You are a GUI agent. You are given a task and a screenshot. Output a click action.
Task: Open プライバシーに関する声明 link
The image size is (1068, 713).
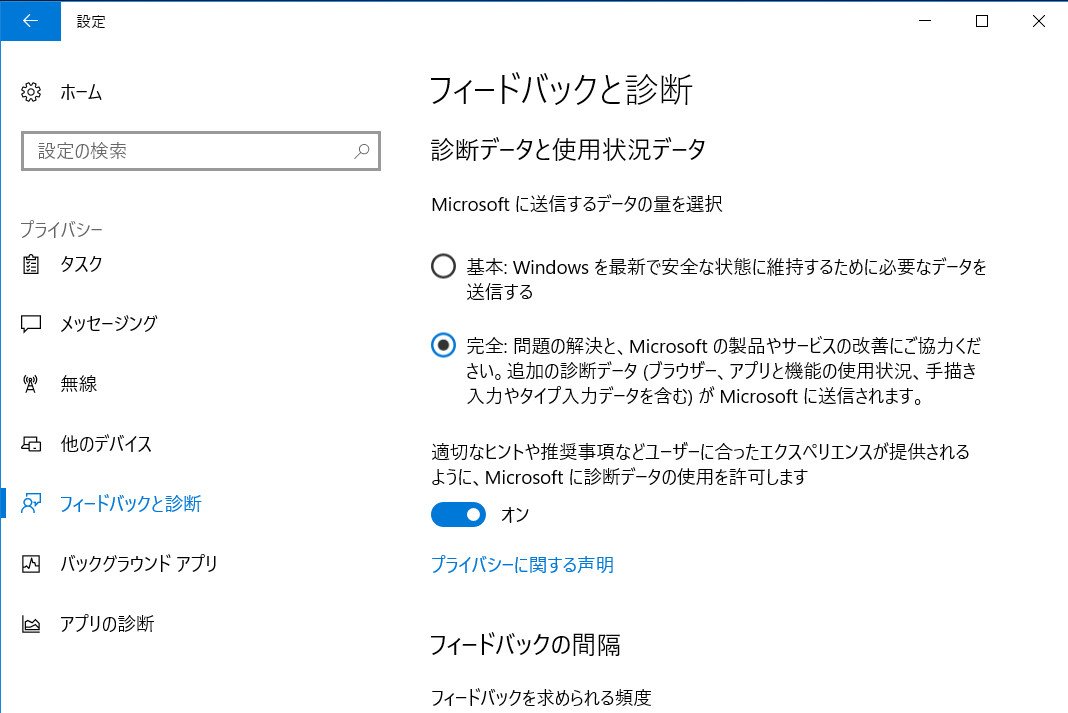point(522,565)
